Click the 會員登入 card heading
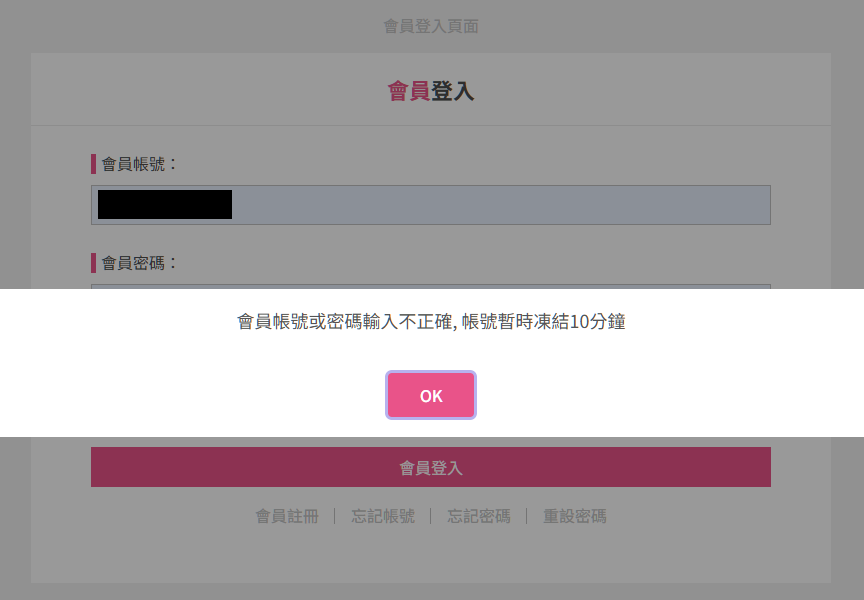The width and height of the screenshot is (864, 600). coord(431,91)
